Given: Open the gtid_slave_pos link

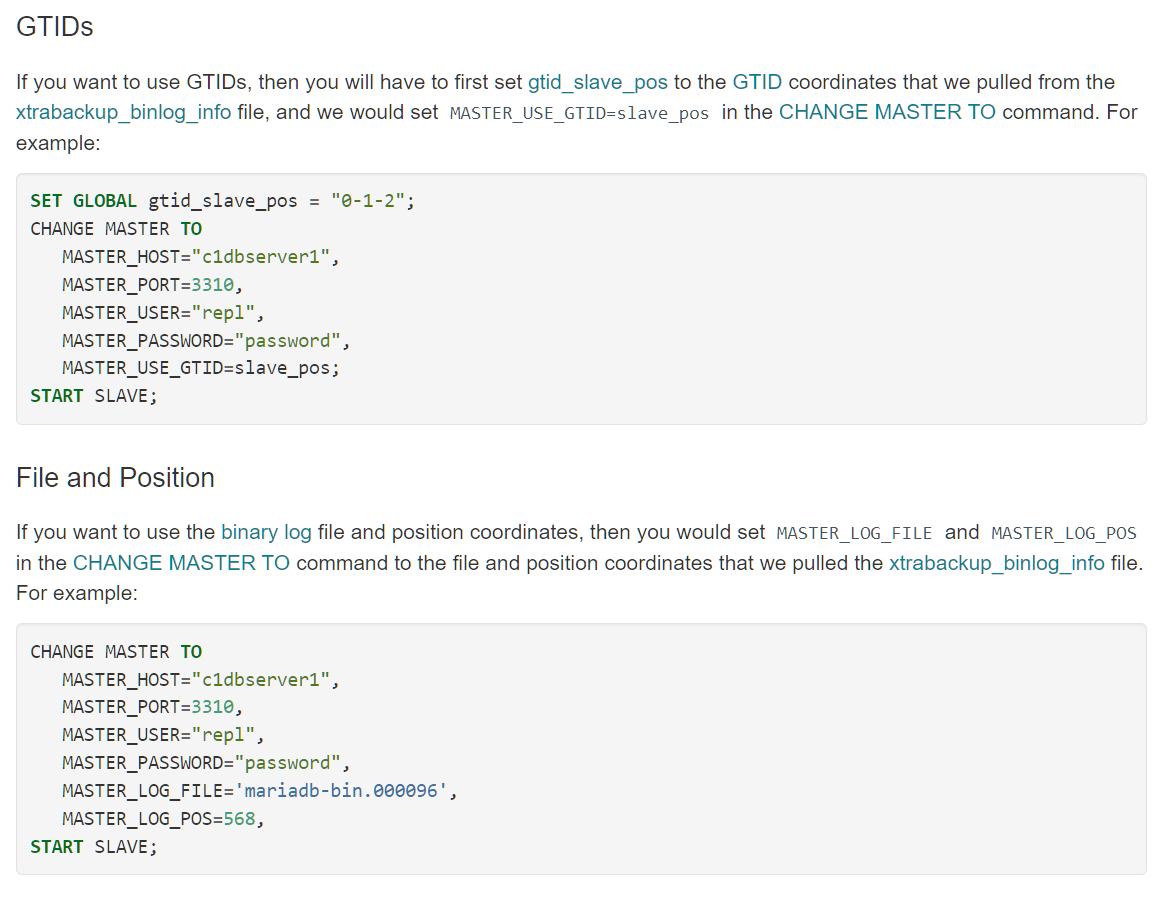Looking at the screenshot, I should pos(598,82).
